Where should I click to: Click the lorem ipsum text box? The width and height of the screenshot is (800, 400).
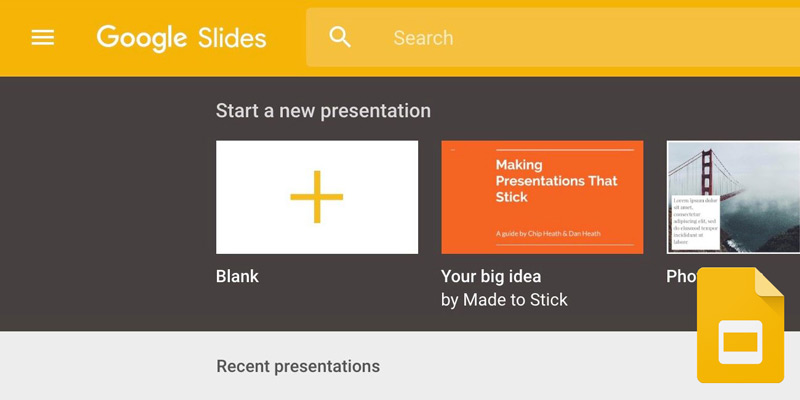pos(694,220)
